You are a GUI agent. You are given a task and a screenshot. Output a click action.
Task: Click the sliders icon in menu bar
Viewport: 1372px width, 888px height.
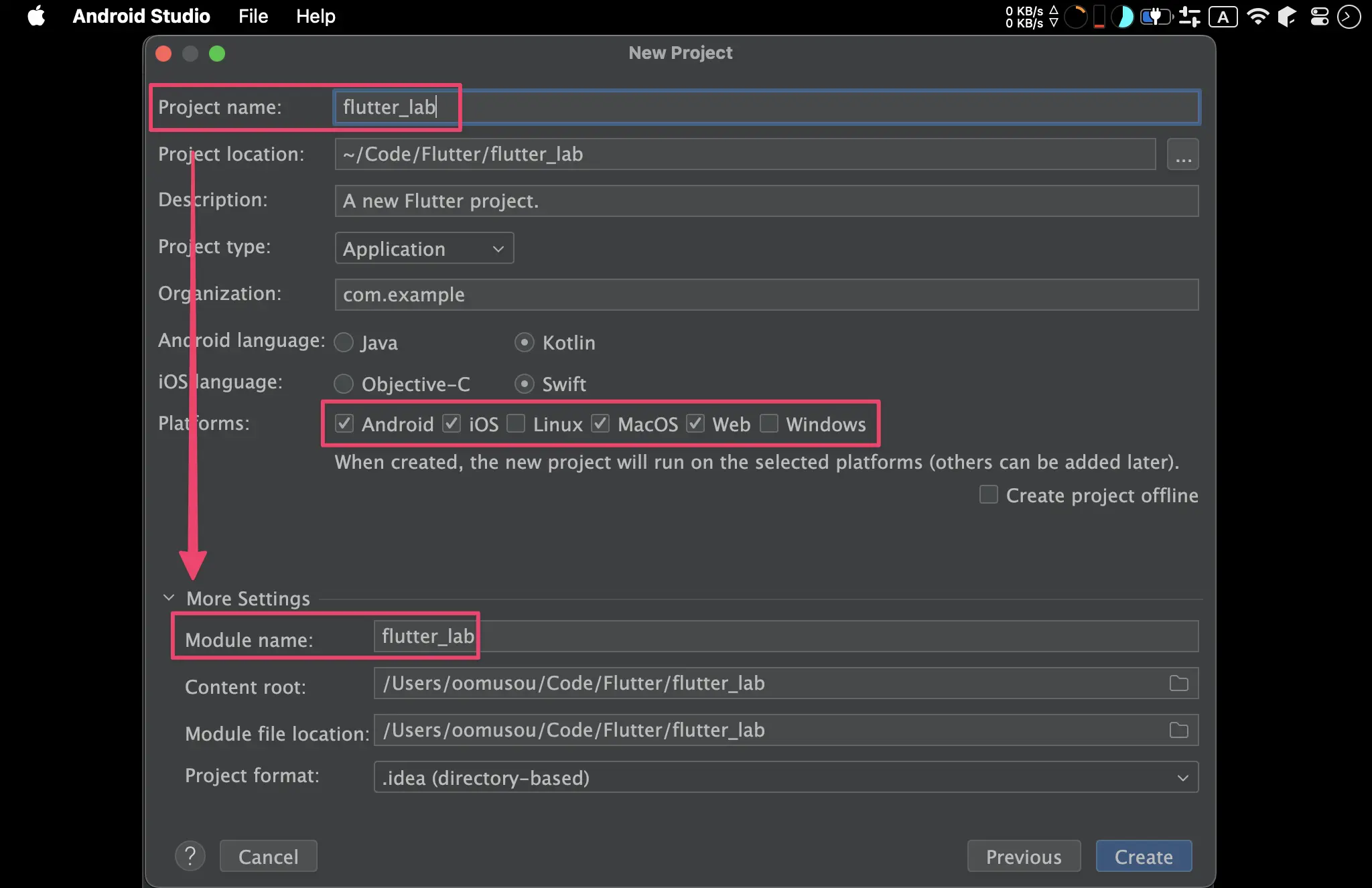[1190, 17]
